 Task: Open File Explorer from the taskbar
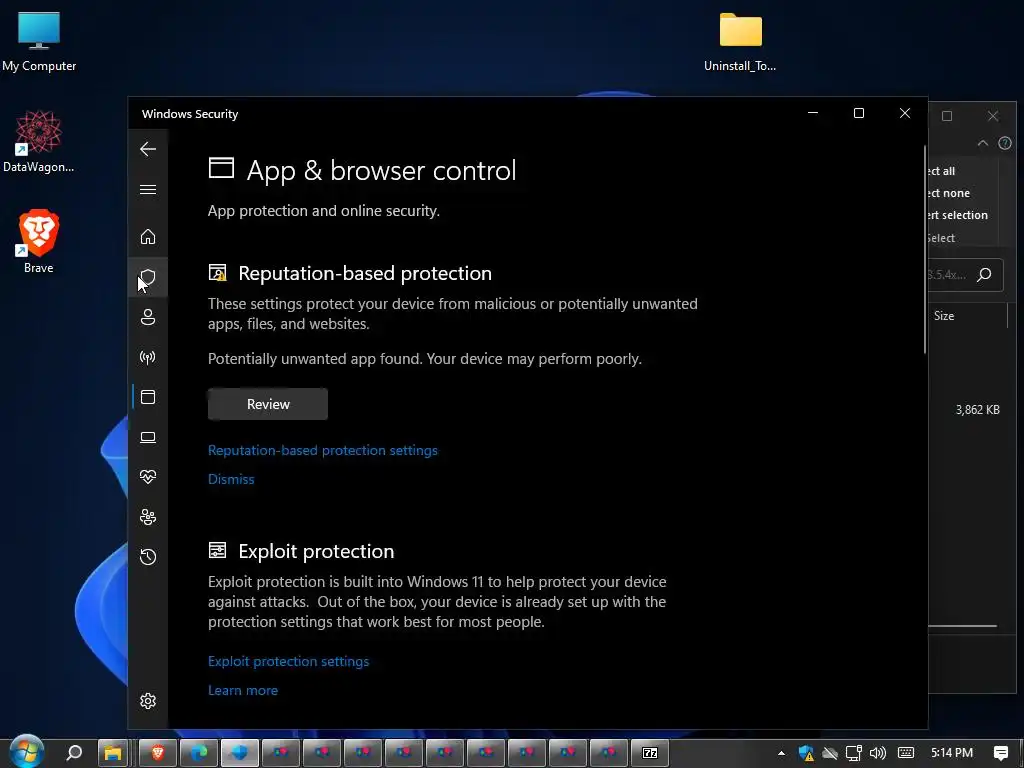(x=113, y=753)
